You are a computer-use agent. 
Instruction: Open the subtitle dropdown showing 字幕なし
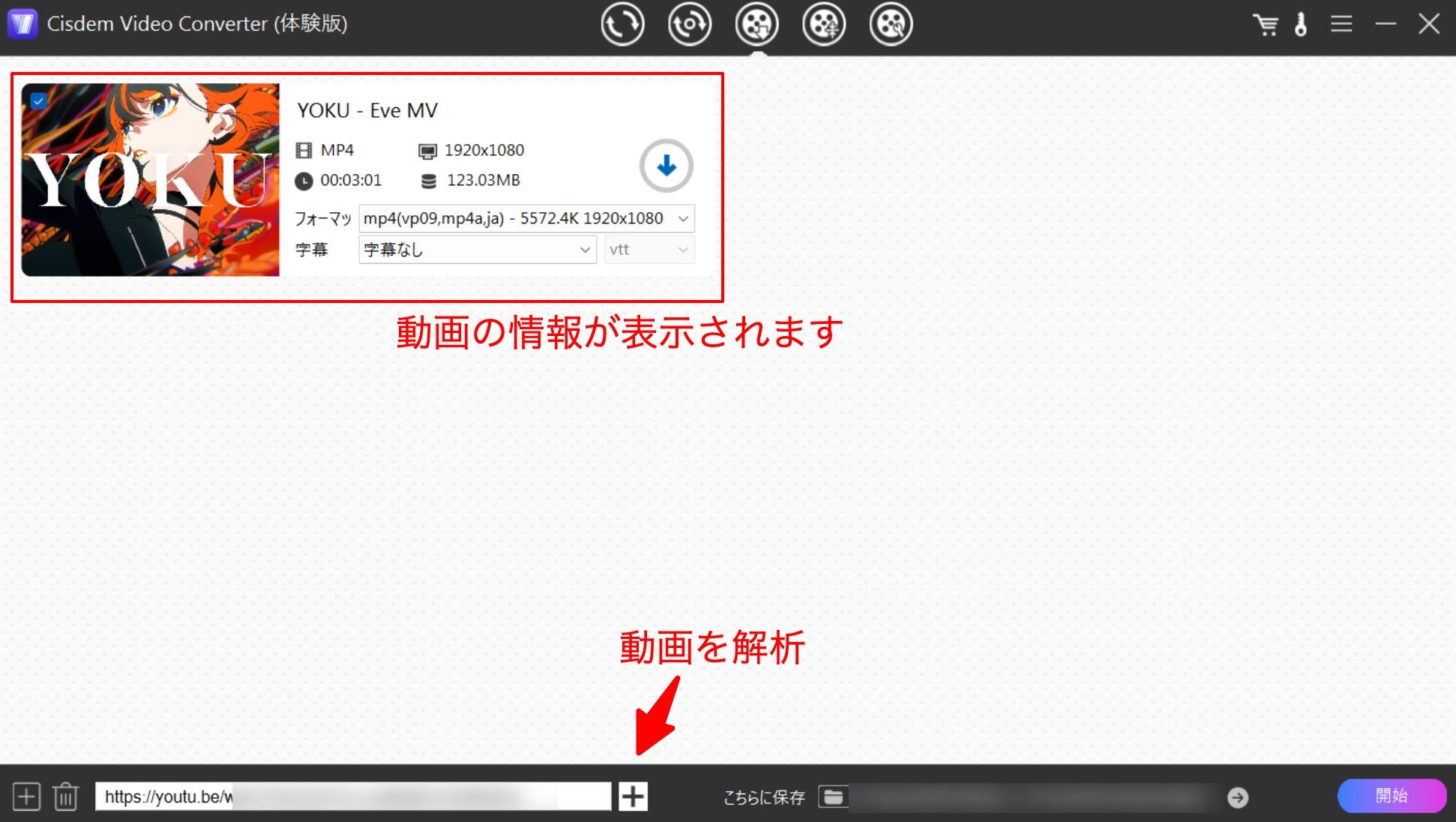click(478, 250)
